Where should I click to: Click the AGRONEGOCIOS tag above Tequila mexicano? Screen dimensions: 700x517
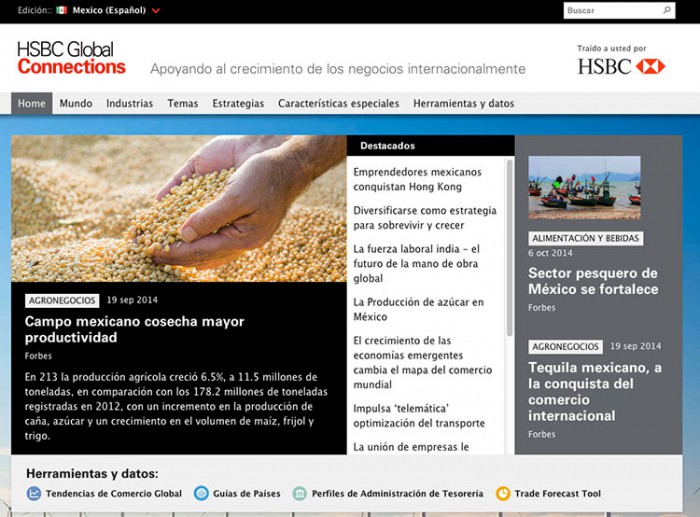pyautogui.click(x=566, y=346)
